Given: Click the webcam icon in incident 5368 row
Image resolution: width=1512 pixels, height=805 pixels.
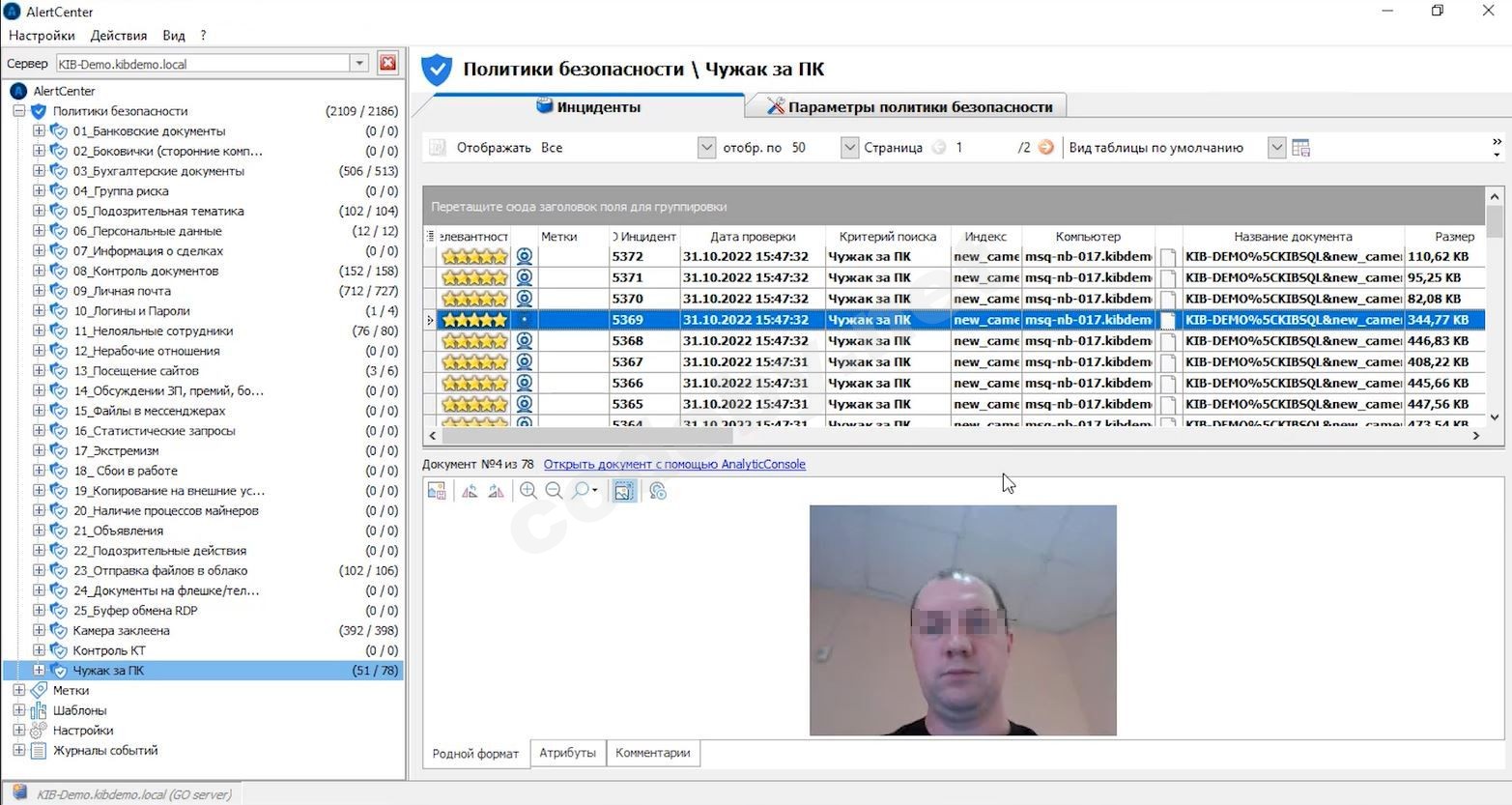Looking at the screenshot, I should click(x=525, y=340).
